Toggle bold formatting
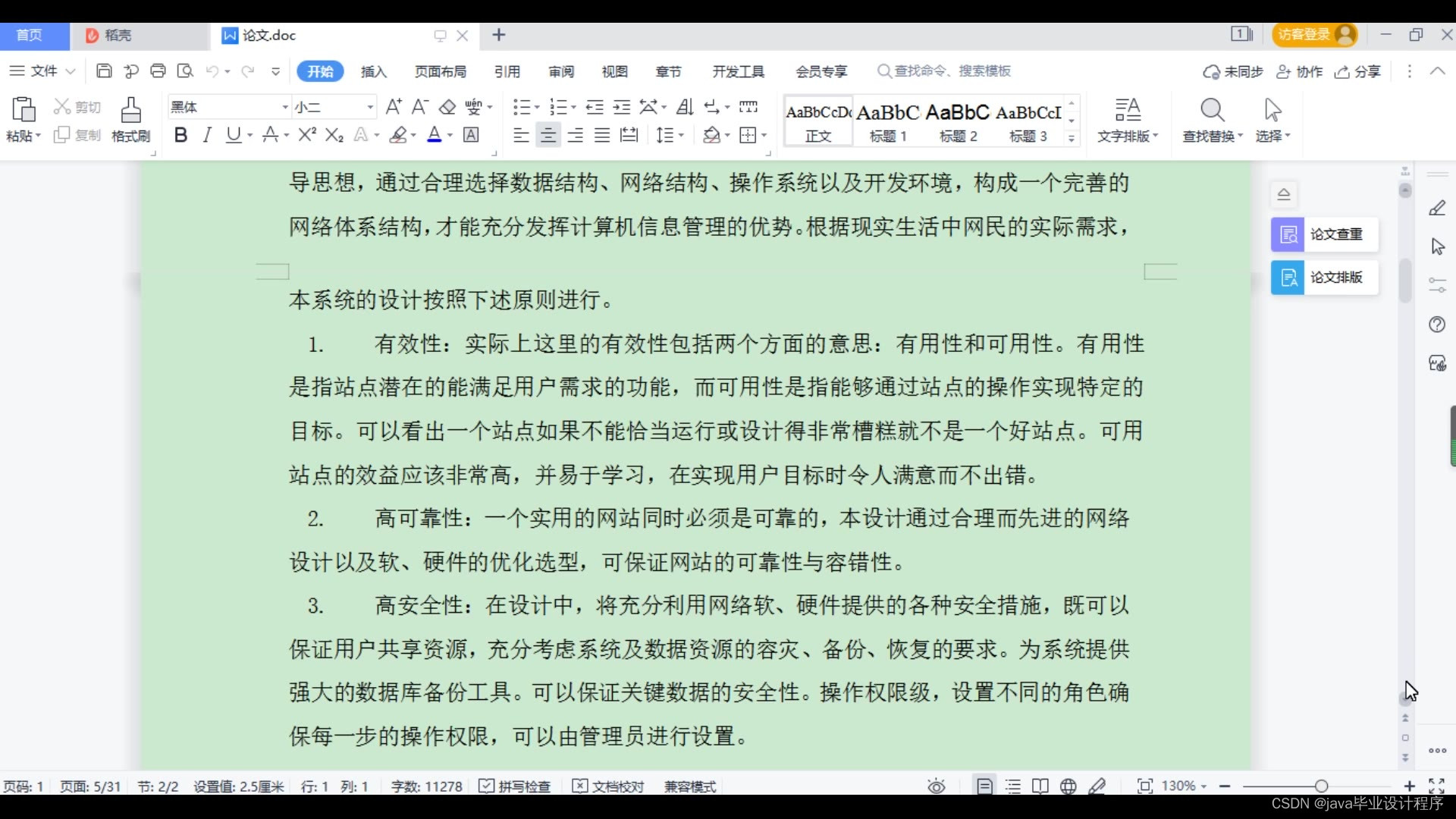The width and height of the screenshot is (1456, 819). (180, 136)
